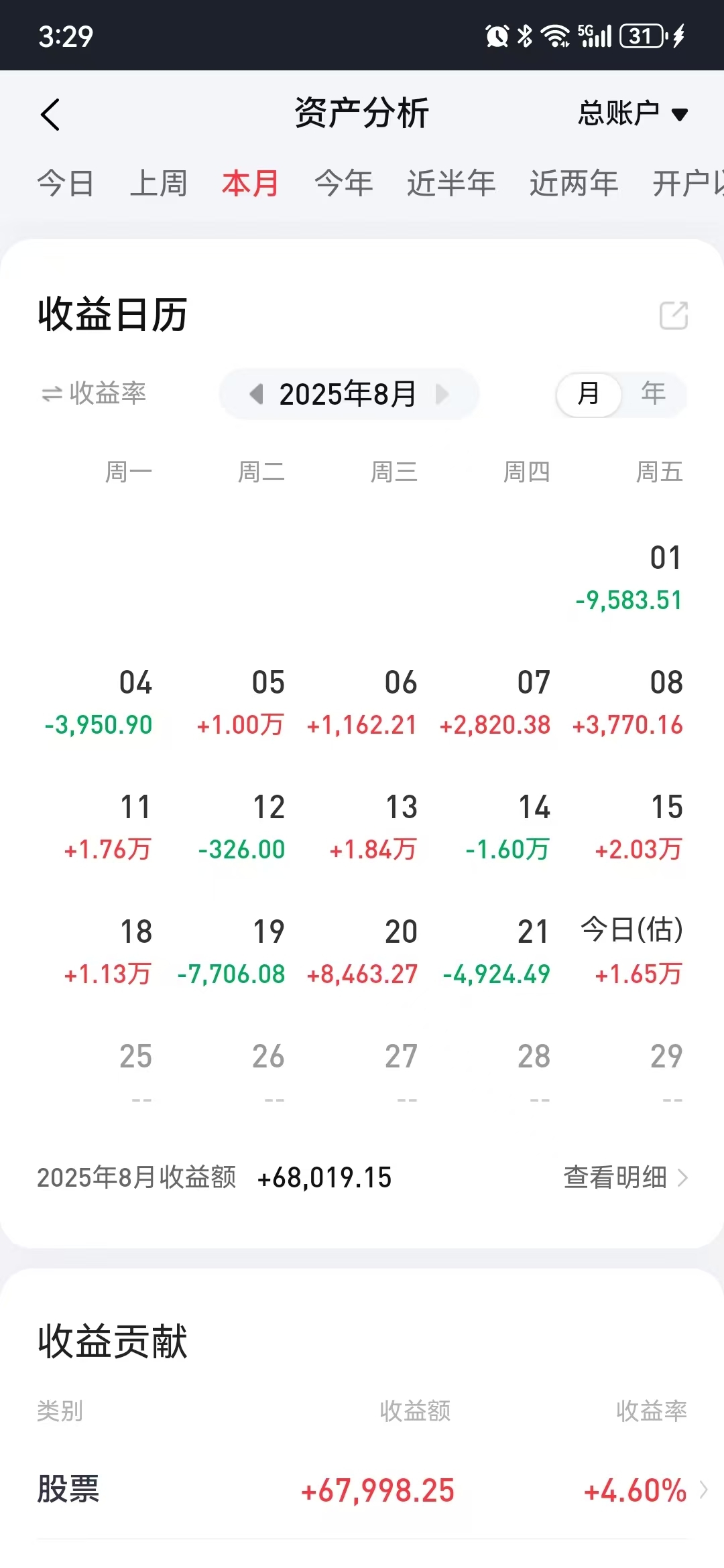
Task: Open the share icon beside 收益日历
Action: coord(673,315)
